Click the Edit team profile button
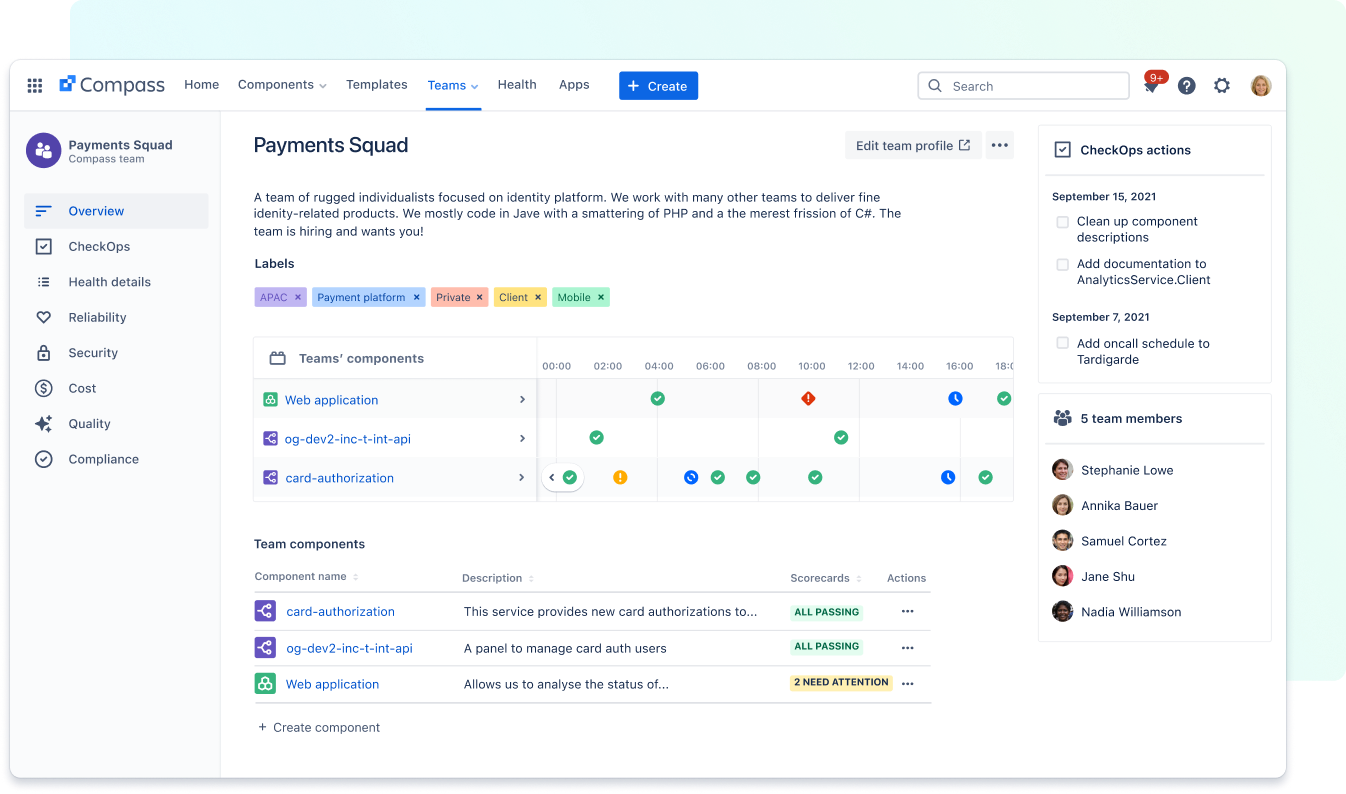 (912, 145)
